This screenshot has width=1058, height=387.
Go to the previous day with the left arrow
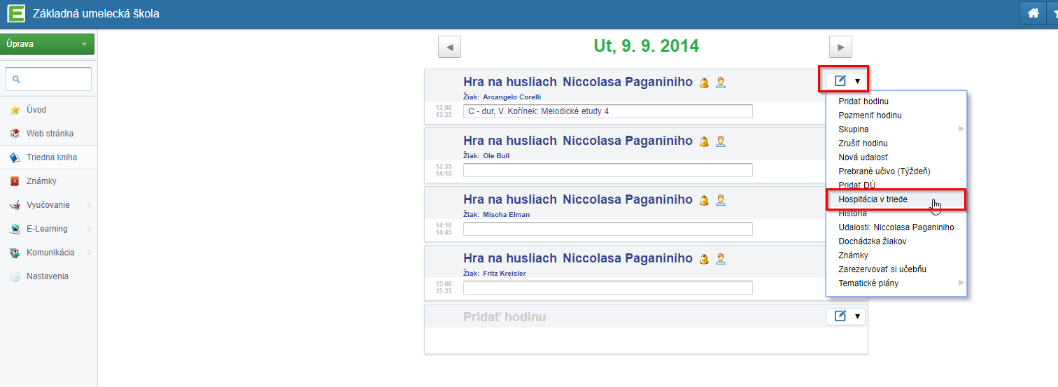coord(449,47)
